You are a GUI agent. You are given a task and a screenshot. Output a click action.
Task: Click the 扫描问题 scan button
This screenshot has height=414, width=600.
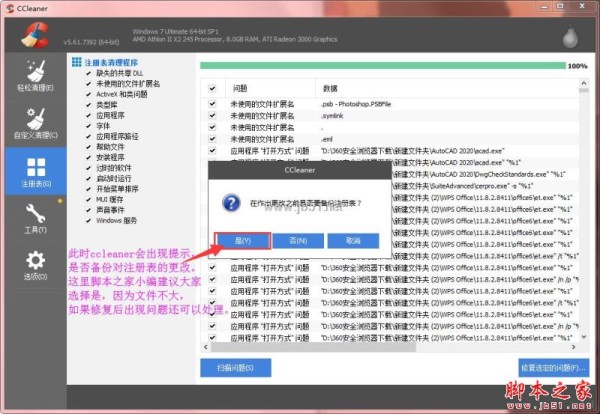(235, 367)
